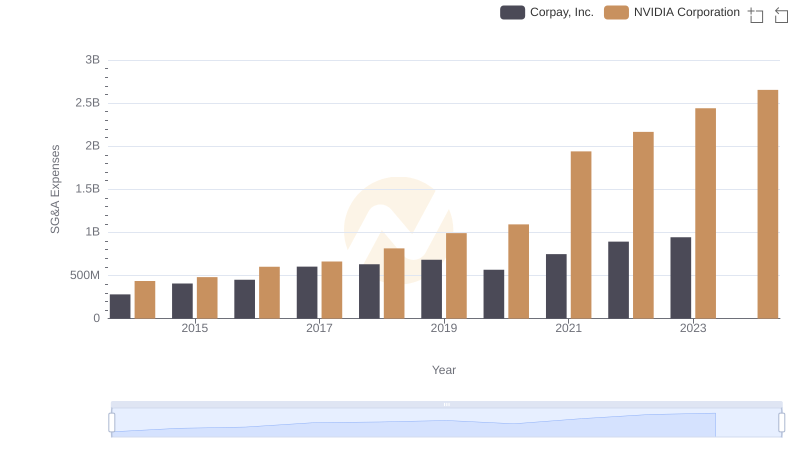Click the Corpay bar for 2021
800x461 pixels.
tap(556, 286)
